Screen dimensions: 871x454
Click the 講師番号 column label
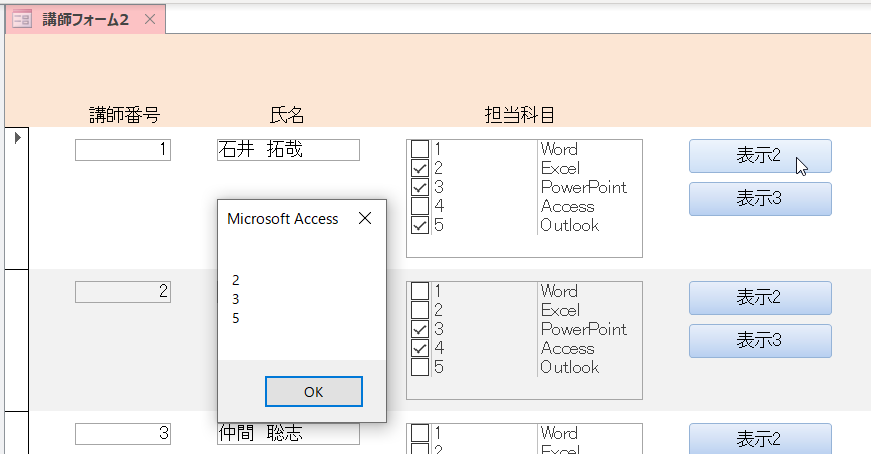tap(124, 115)
